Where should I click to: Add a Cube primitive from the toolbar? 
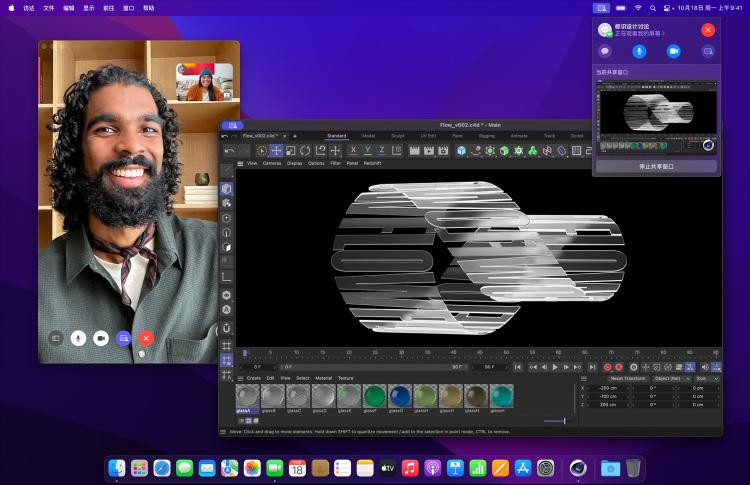pyautogui.click(x=461, y=151)
